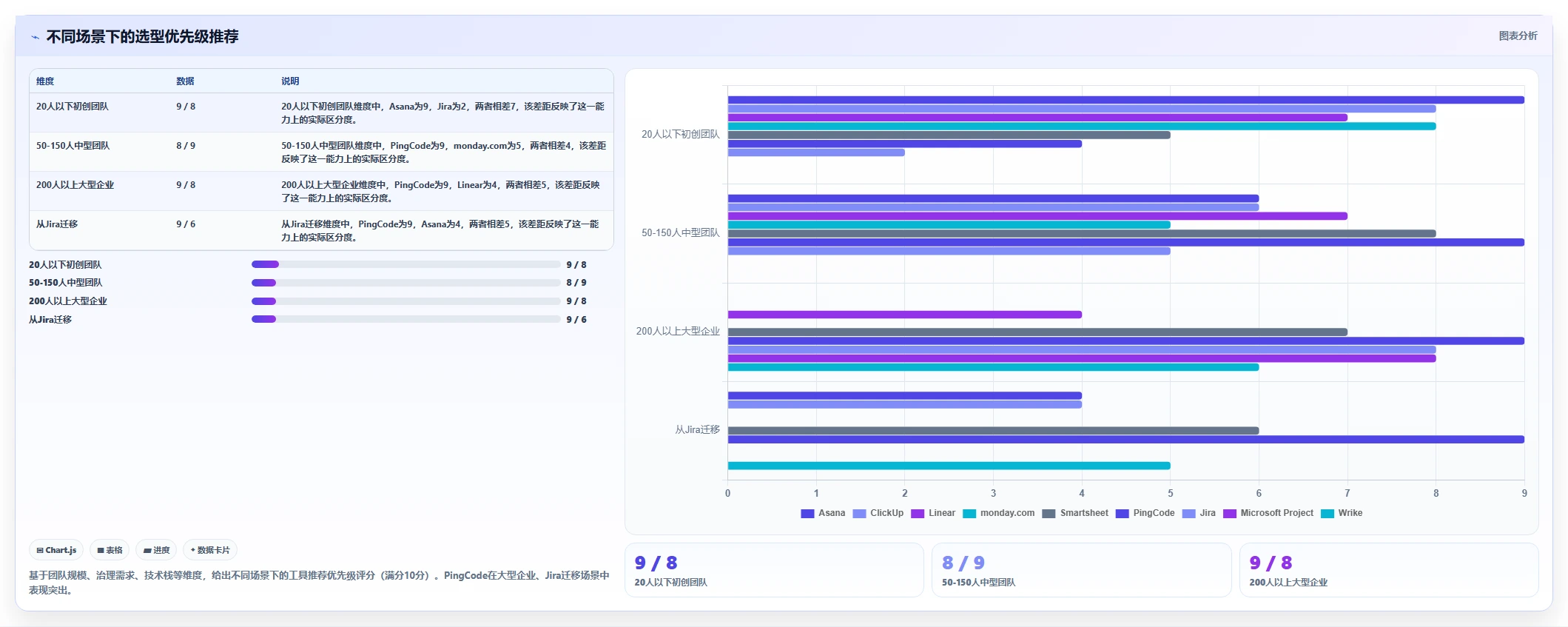Click the 说明 column header
1568x627 pixels.
(290, 81)
